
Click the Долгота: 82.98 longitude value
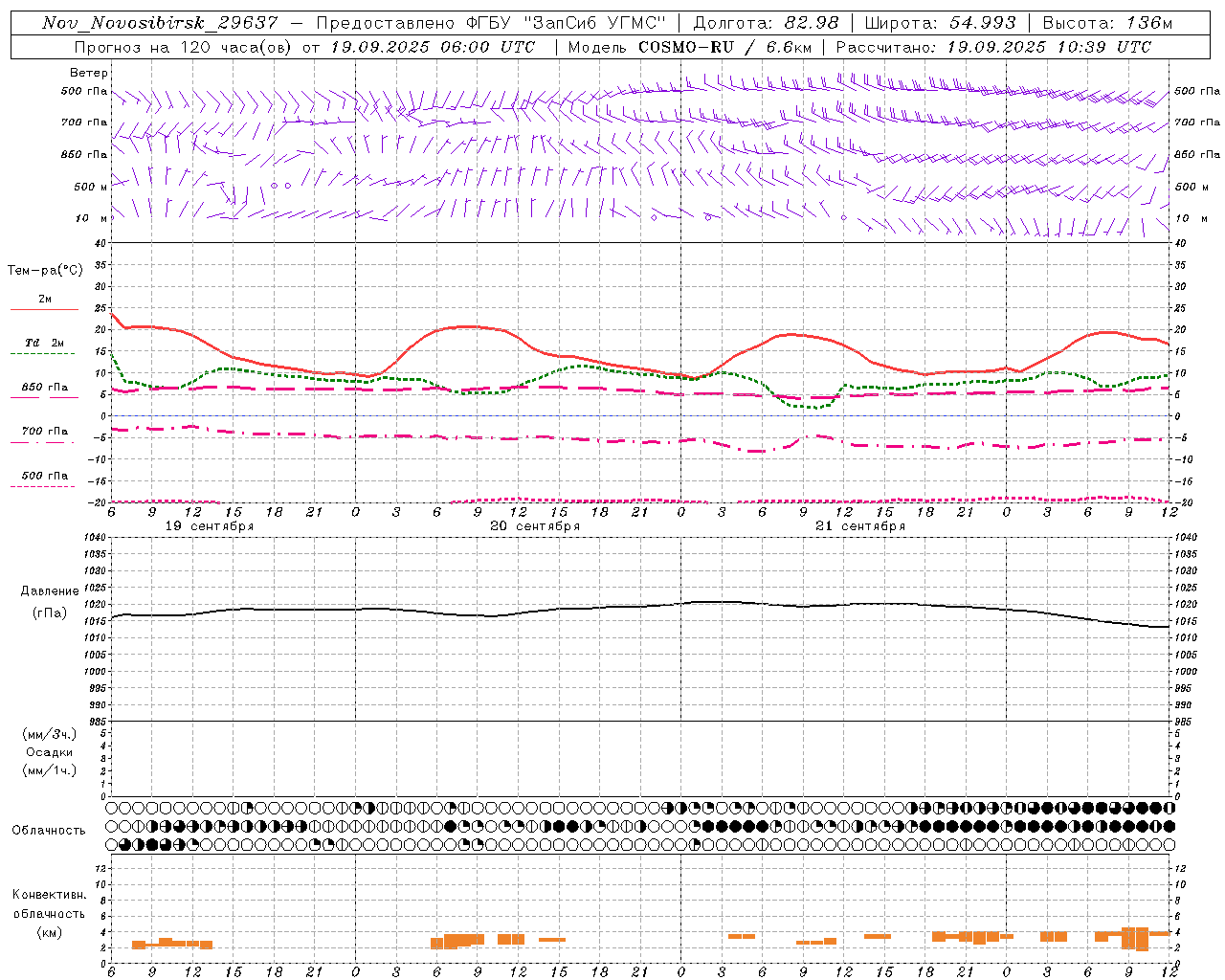[767, 23]
